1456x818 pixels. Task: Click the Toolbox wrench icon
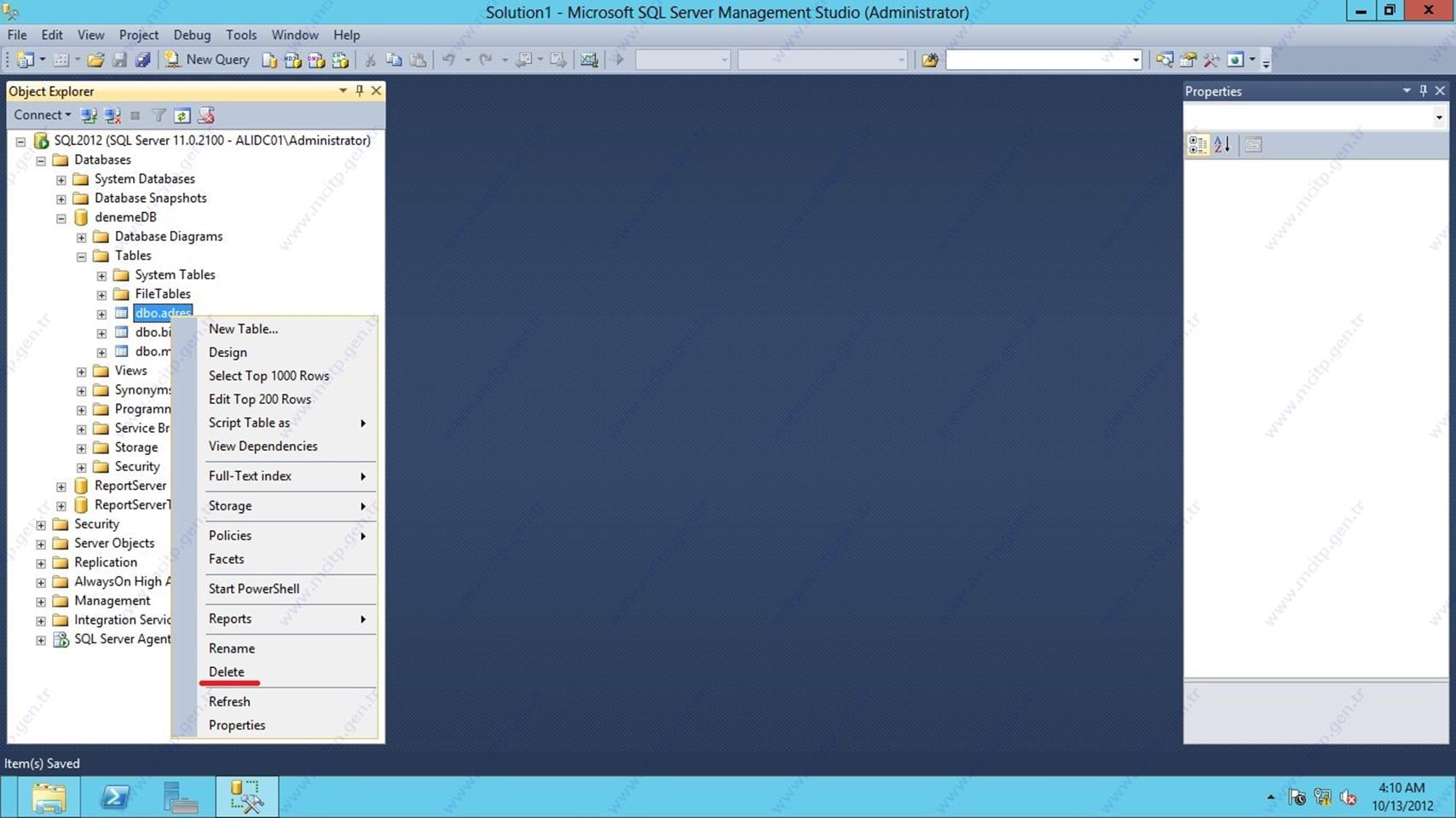[x=1211, y=60]
